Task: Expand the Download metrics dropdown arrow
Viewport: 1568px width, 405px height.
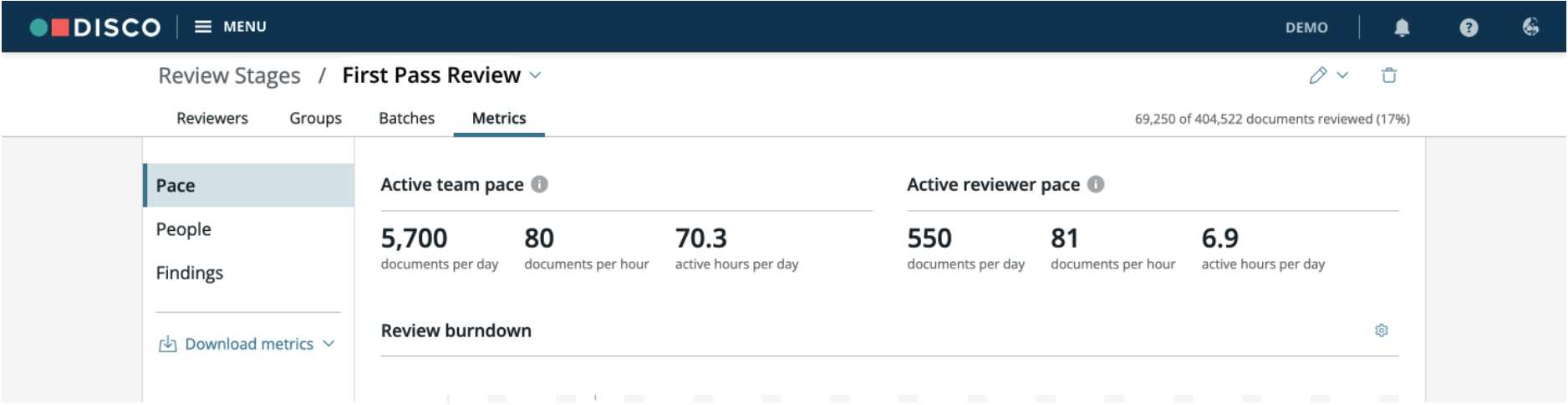Action: tap(328, 344)
